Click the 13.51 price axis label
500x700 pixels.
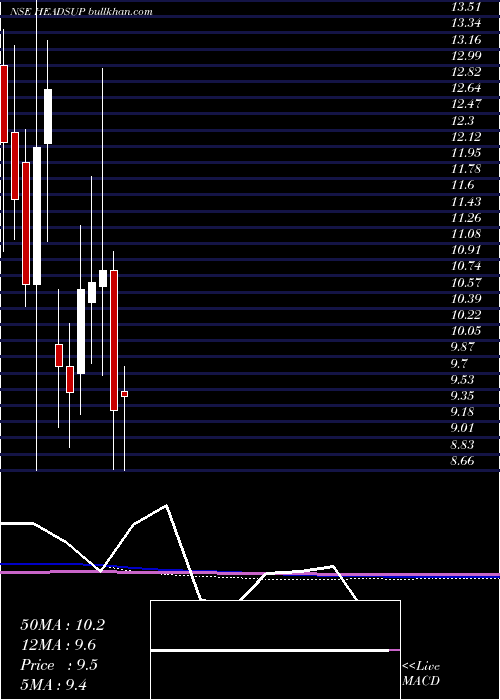[466, 7]
